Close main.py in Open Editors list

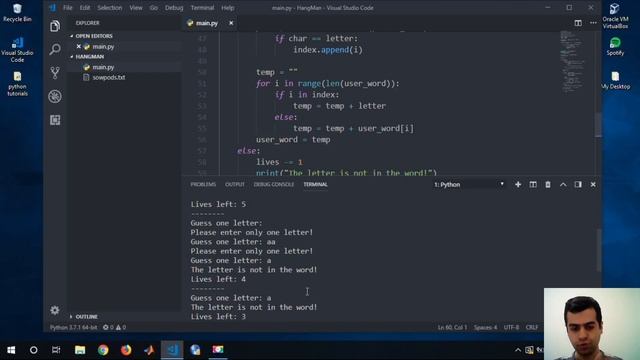(78, 47)
